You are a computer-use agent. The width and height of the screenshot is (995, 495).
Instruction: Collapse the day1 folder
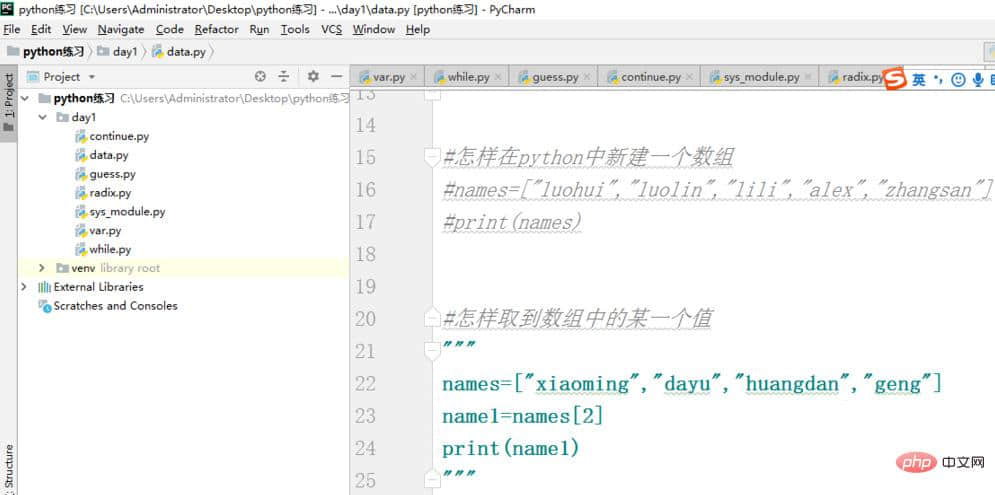coord(43,117)
